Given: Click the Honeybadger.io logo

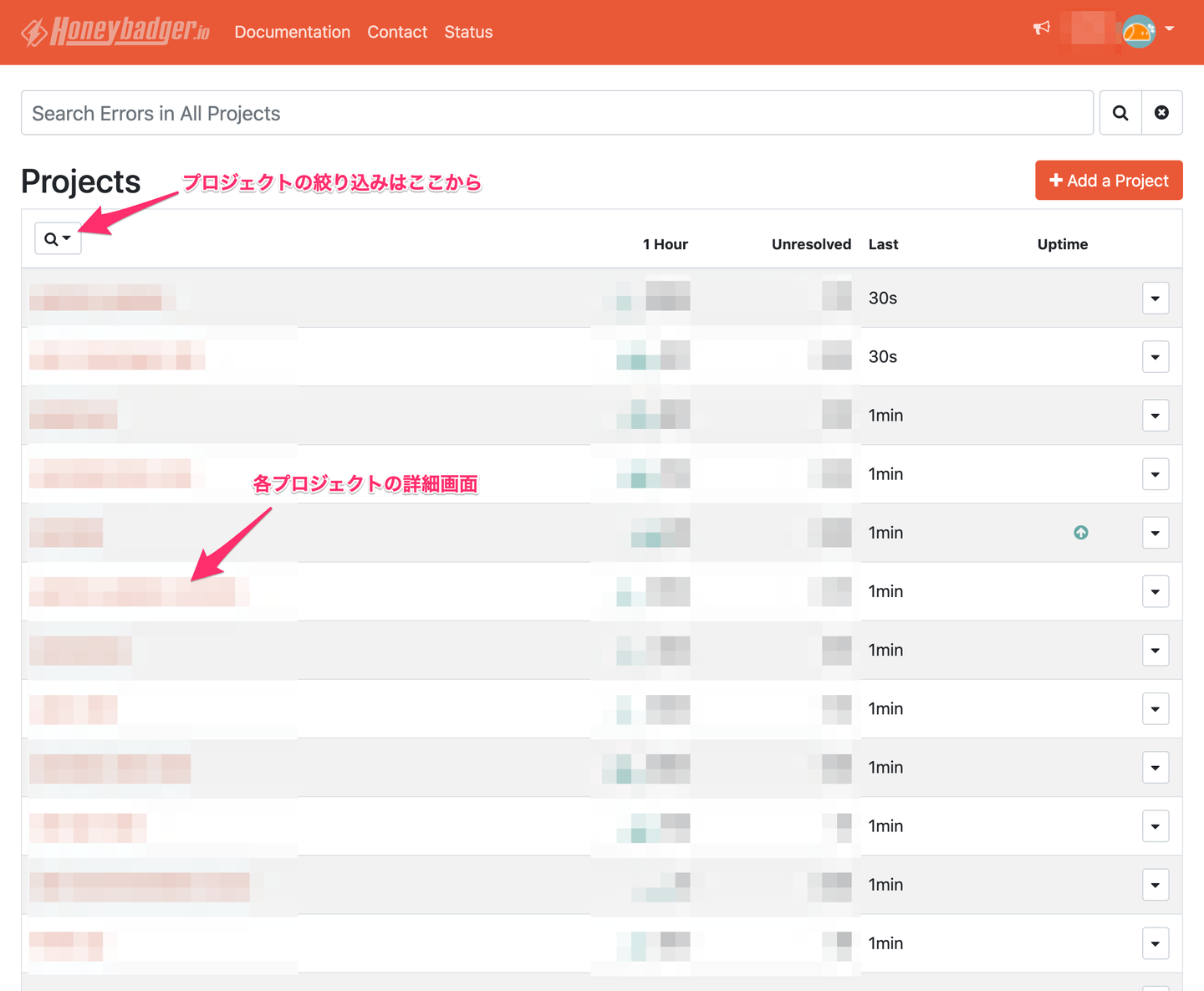Looking at the screenshot, I should (115, 32).
